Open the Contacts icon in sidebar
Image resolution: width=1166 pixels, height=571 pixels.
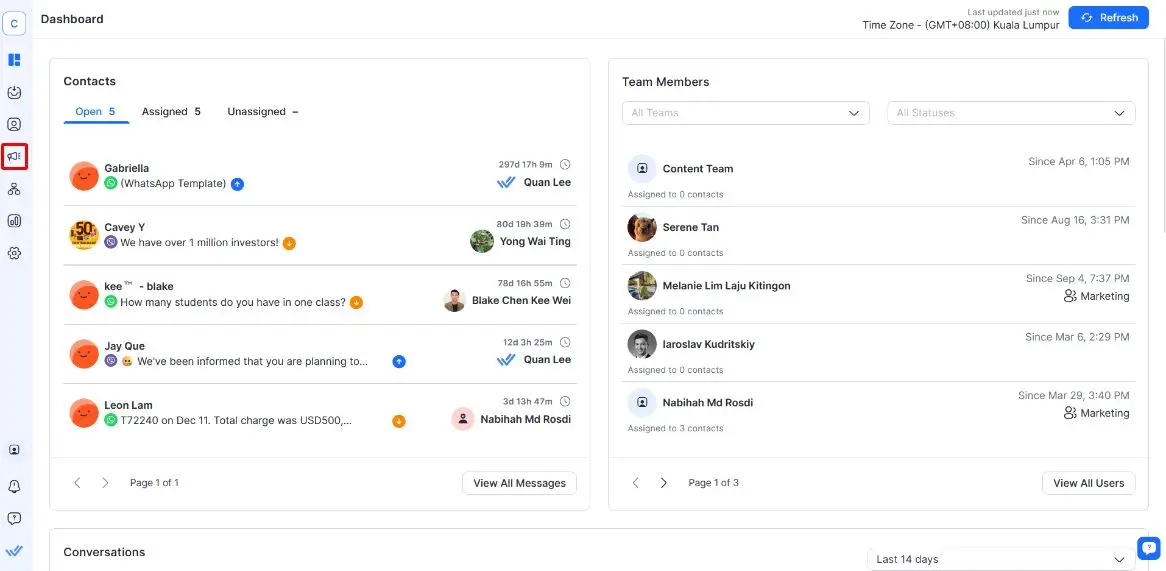[x=14, y=125]
